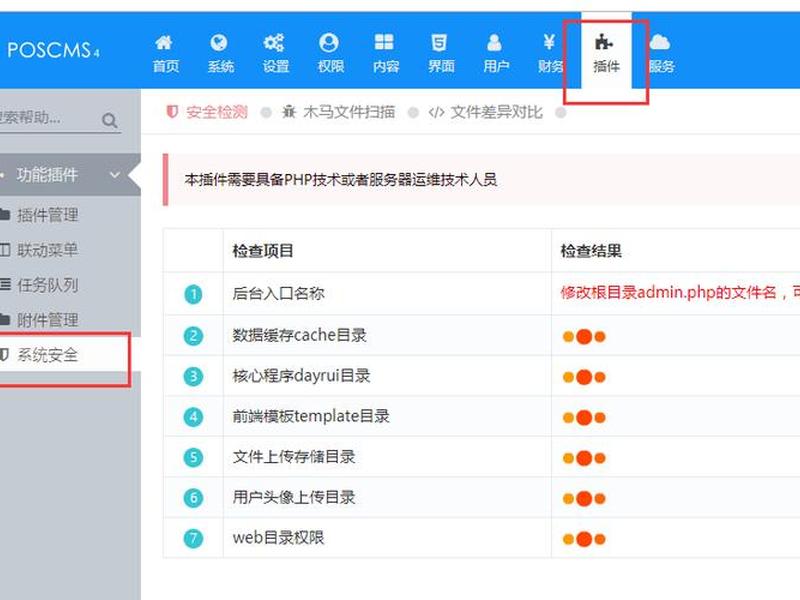The height and width of the screenshot is (600, 800).
Task: Switch to the 木马文件扫描 tab
Action: point(339,112)
